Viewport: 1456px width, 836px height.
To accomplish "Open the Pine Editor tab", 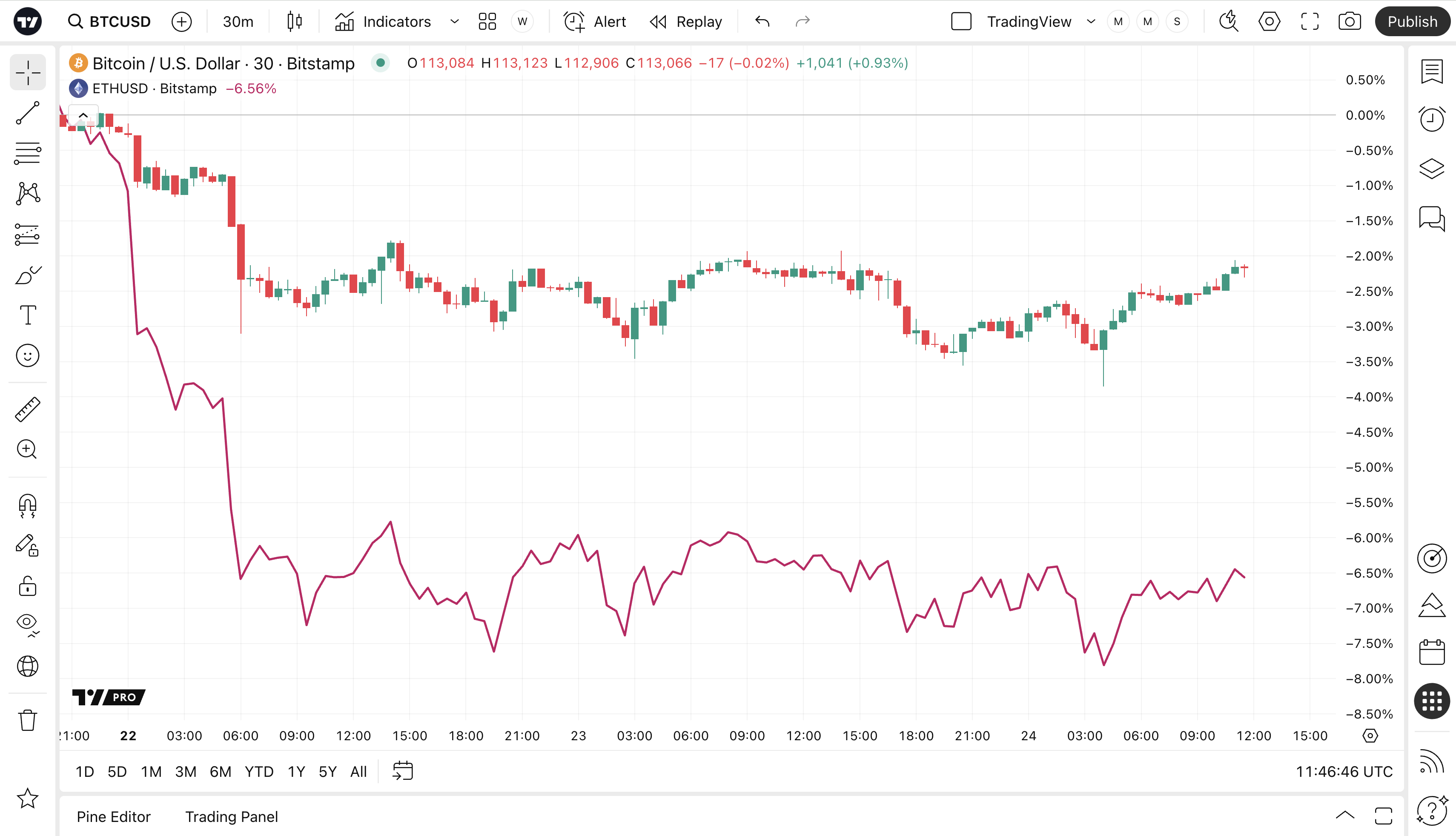I will [x=114, y=816].
